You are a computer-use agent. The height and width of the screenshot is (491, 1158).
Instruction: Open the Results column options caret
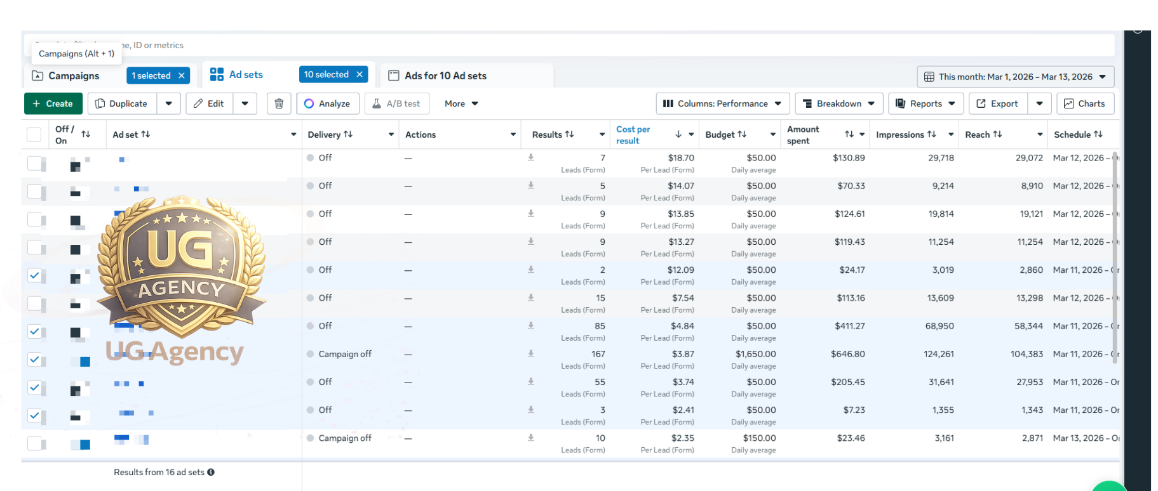click(x=603, y=135)
